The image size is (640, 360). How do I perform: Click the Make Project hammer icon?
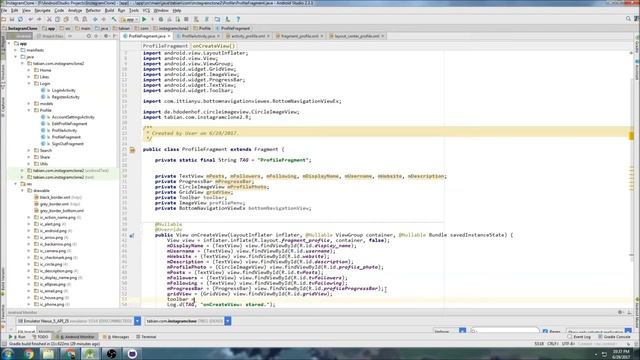(x=114, y=19)
